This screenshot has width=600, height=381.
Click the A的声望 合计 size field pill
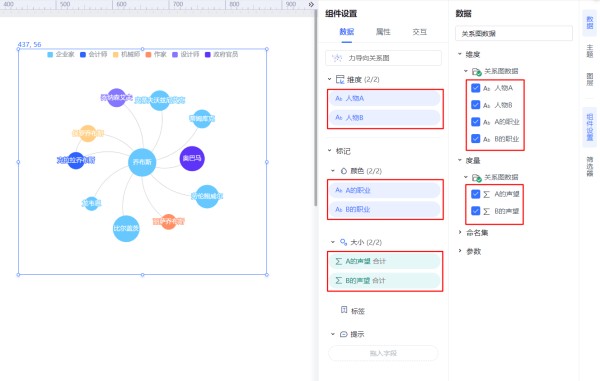pos(385,262)
